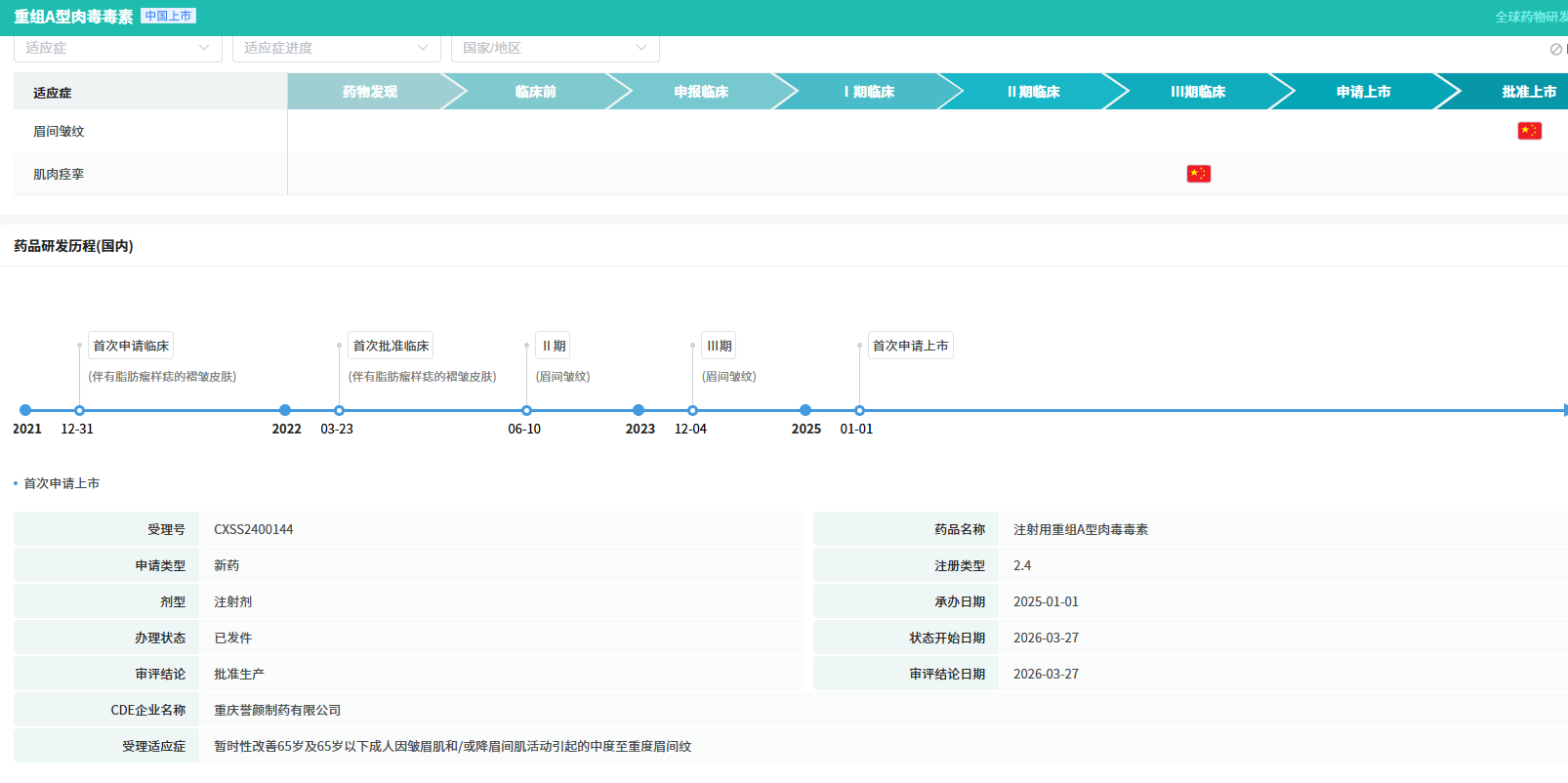Click the 01-01 timeline marker point
Screen dimensions: 1568x783
coord(859,411)
